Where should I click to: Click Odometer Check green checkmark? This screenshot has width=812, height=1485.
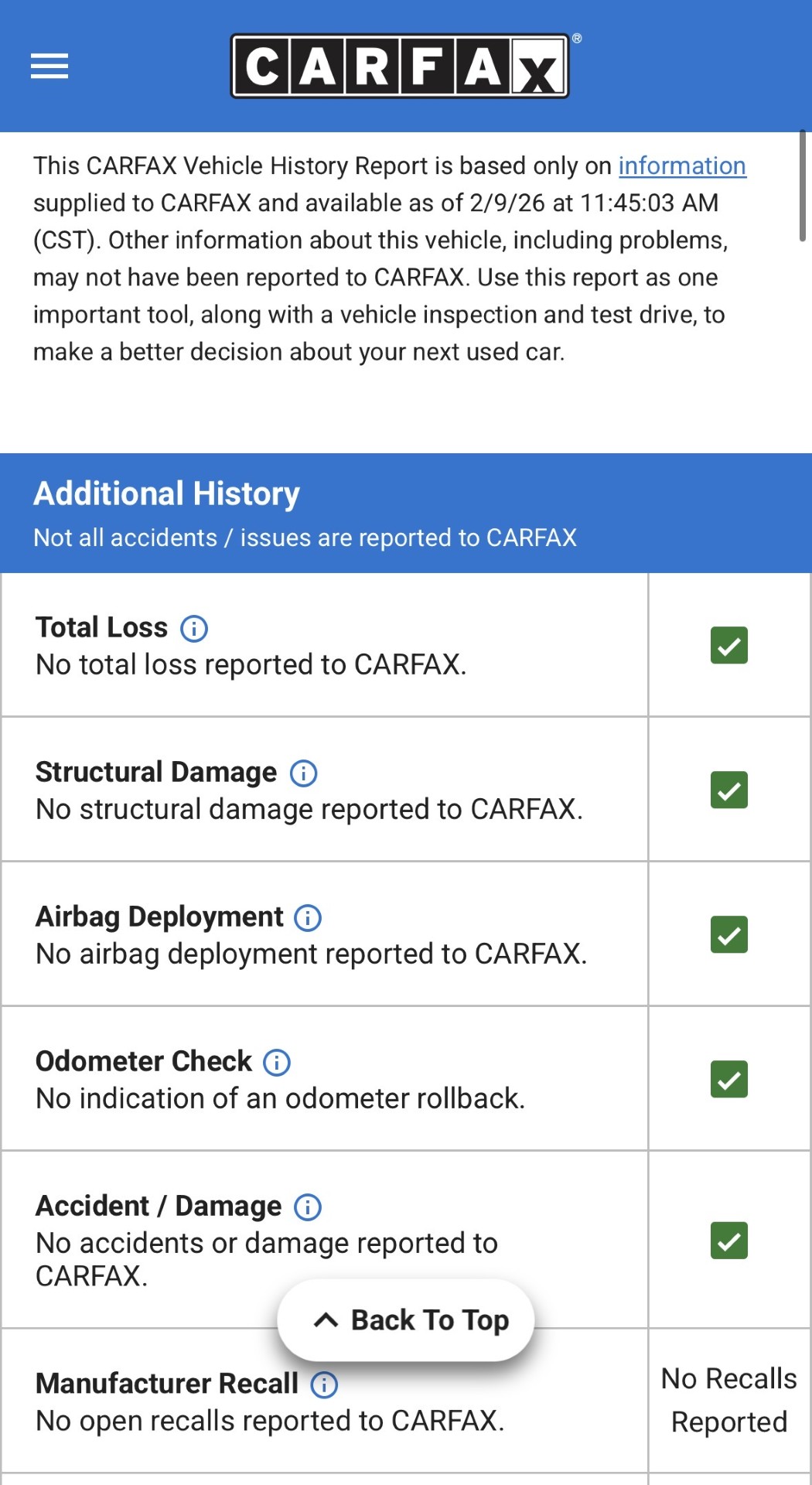(x=728, y=1079)
